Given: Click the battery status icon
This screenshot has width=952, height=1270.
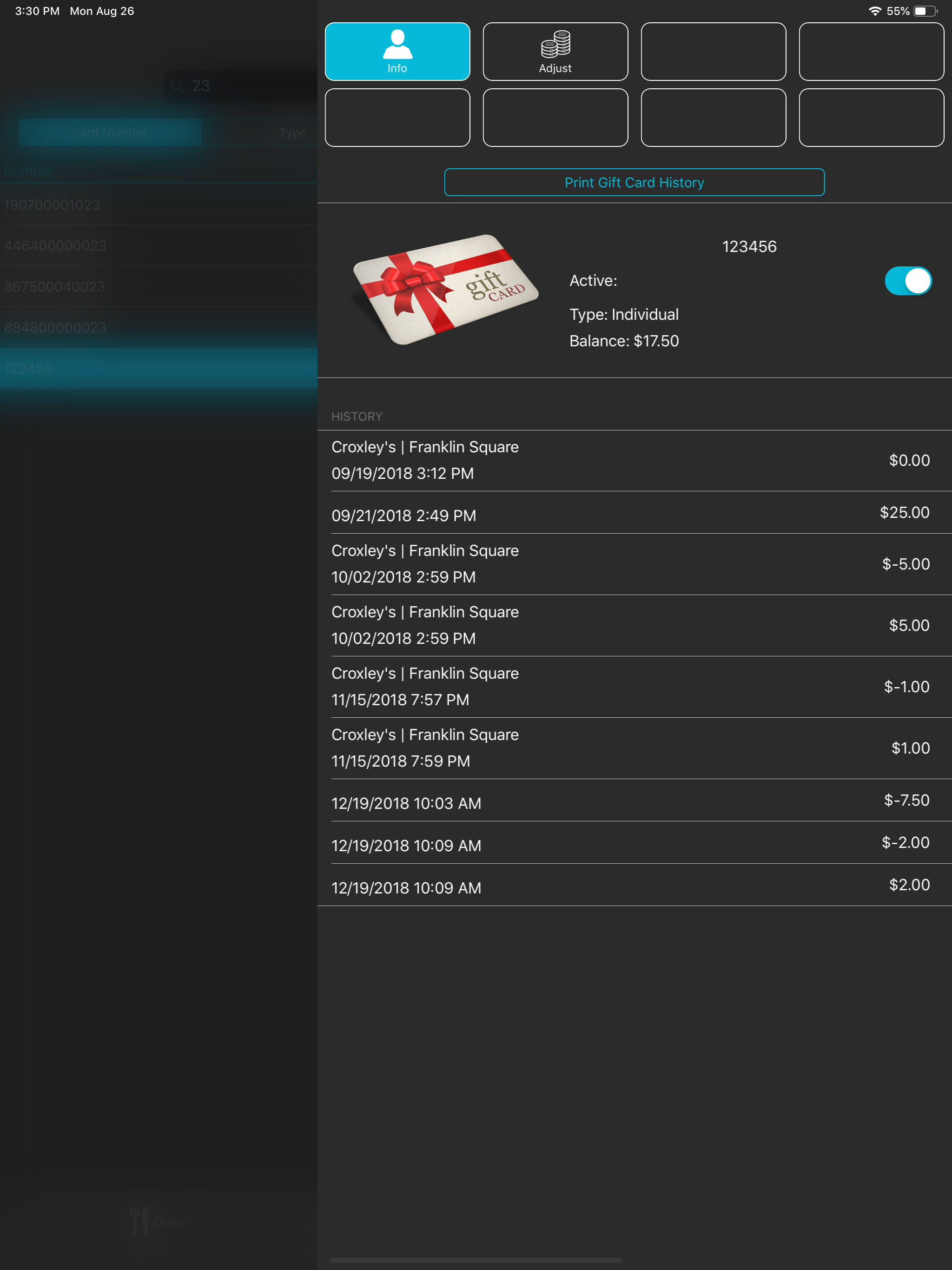Looking at the screenshot, I should click(926, 11).
